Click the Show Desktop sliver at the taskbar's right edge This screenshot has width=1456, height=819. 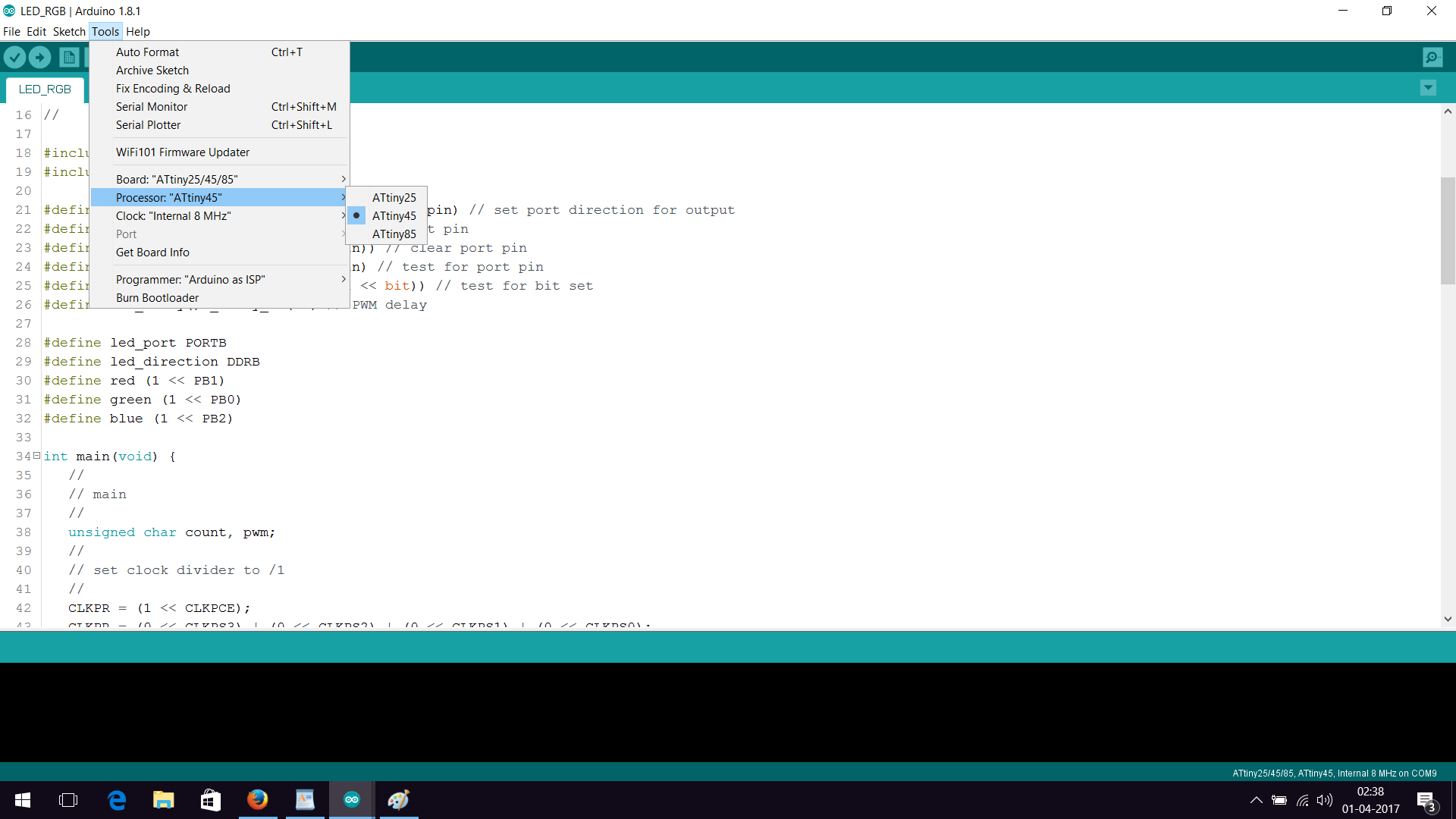click(x=1453, y=800)
